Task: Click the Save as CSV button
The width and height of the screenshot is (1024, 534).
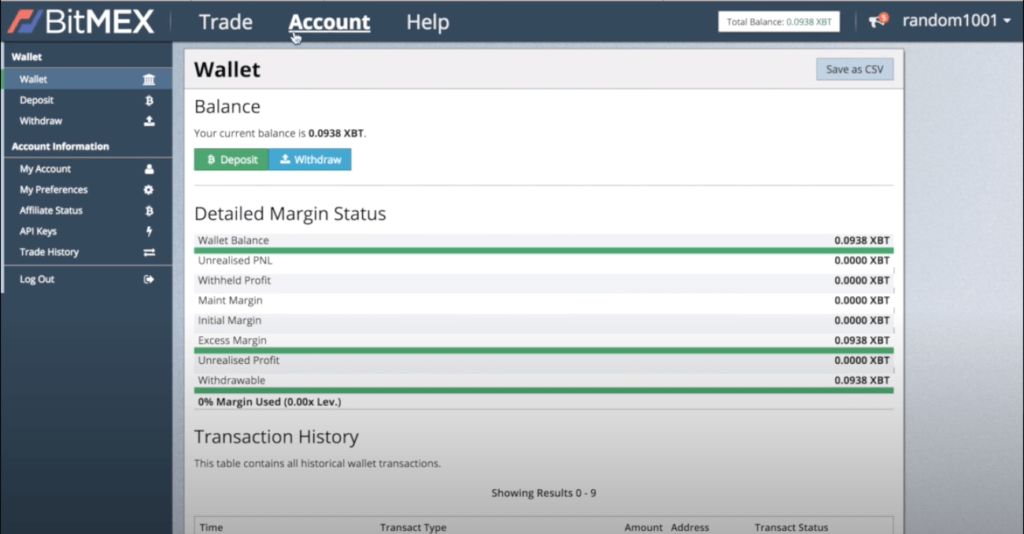Action: coord(854,69)
